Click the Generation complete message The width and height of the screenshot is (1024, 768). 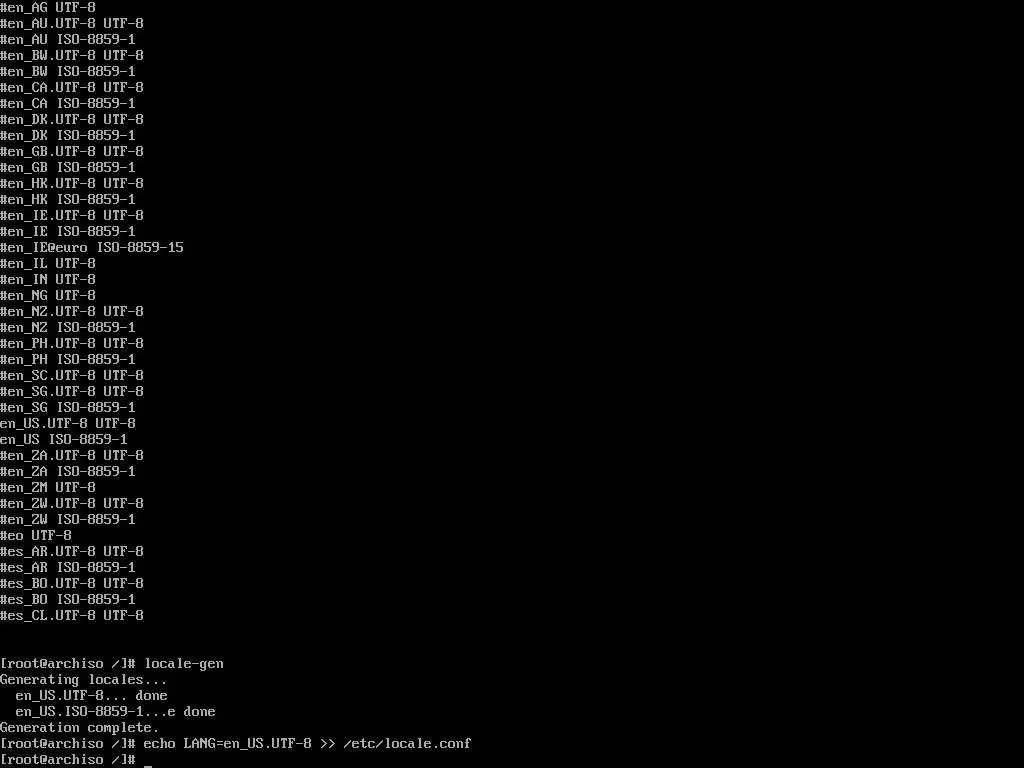pos(80,728)
